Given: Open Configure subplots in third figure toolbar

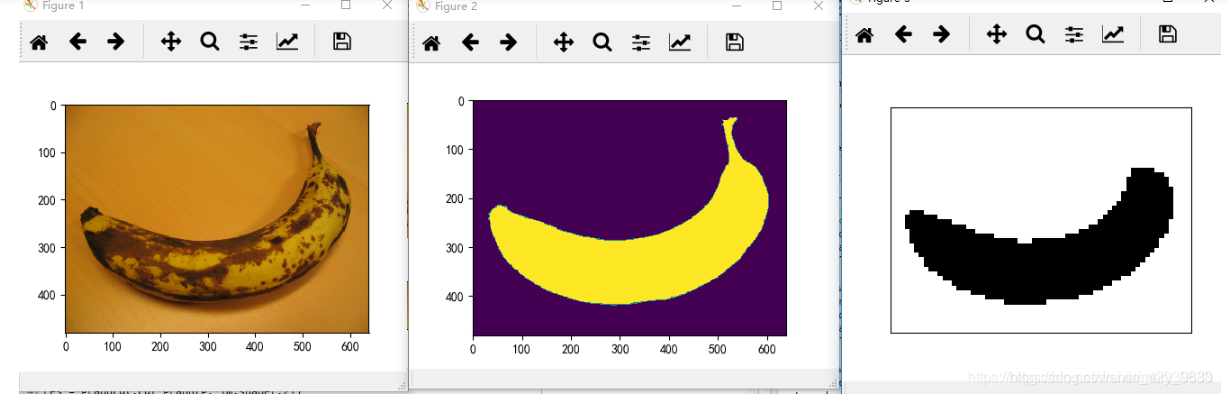Looking at the screenshot, I should [x=1074, y=35].
